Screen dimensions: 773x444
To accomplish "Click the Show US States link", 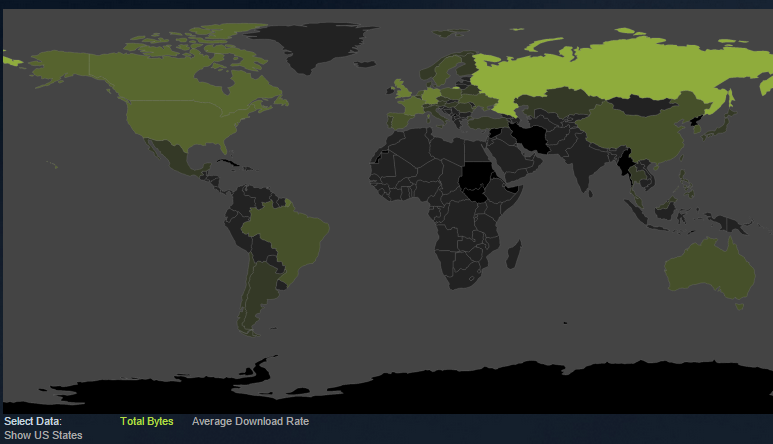I will pyautogui.click(x=43, y=436).
